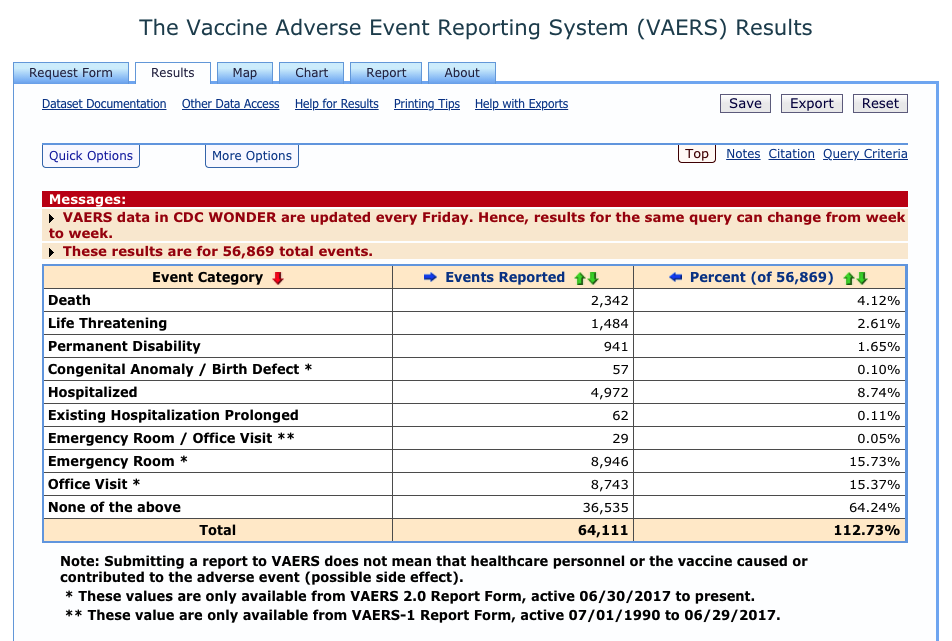
Task: Open Help with Exports link
Action: [x=522, y=104]
